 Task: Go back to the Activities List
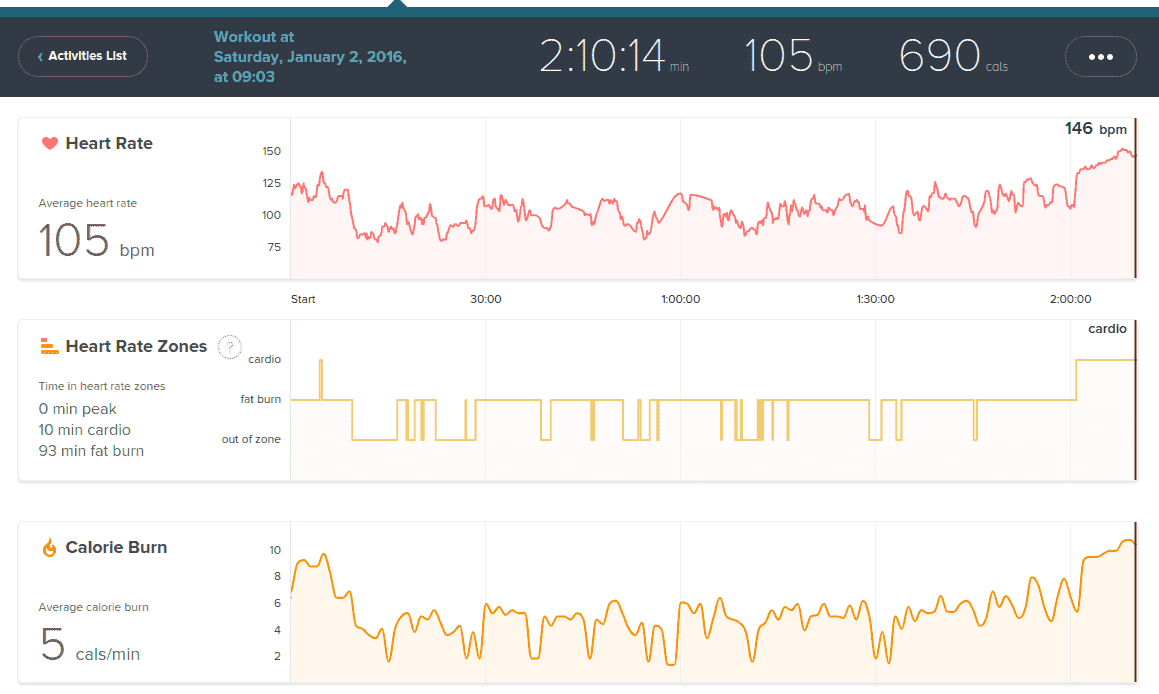coord(83,57)
